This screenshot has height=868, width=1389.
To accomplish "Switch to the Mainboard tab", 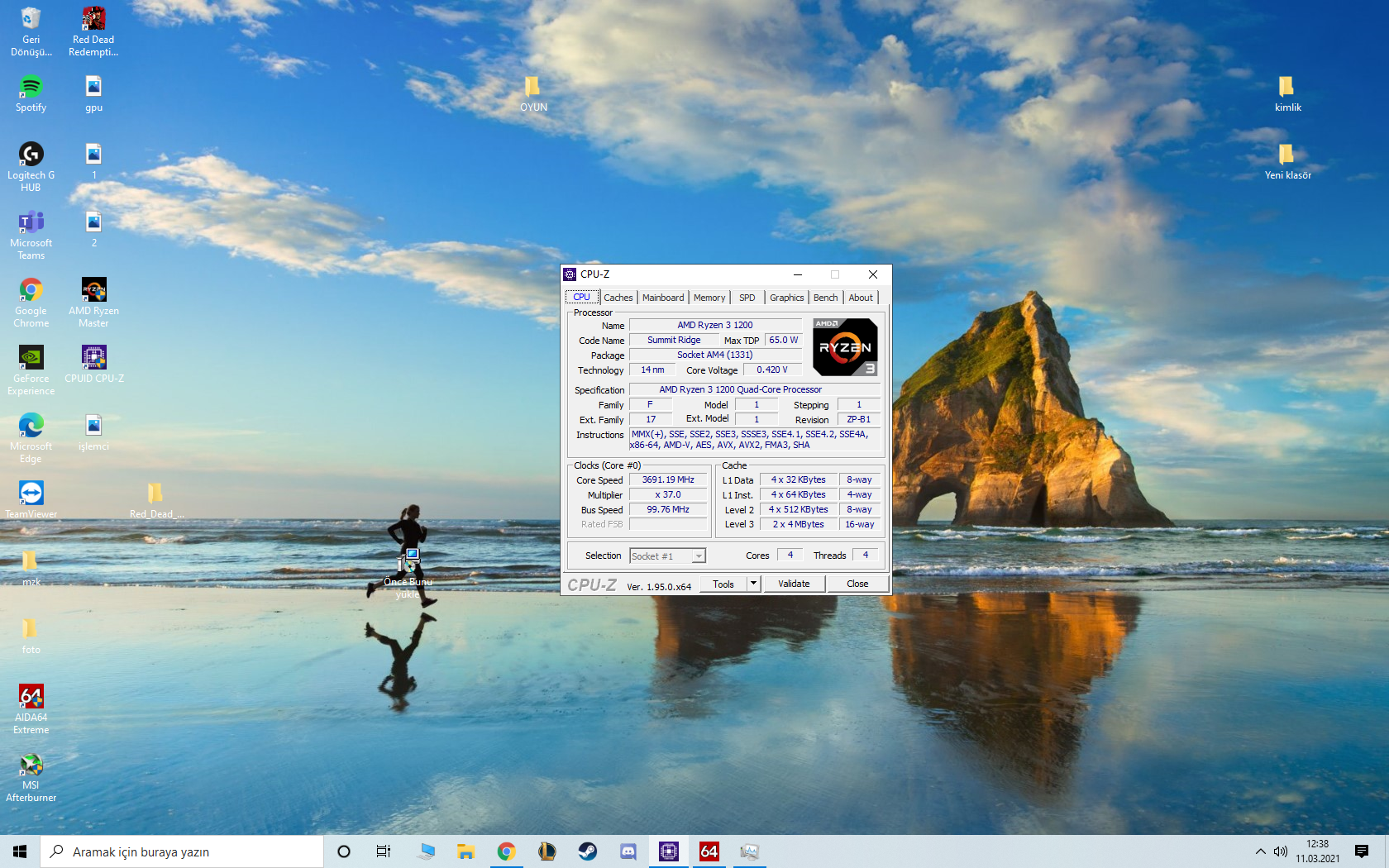I will [663, 298].
